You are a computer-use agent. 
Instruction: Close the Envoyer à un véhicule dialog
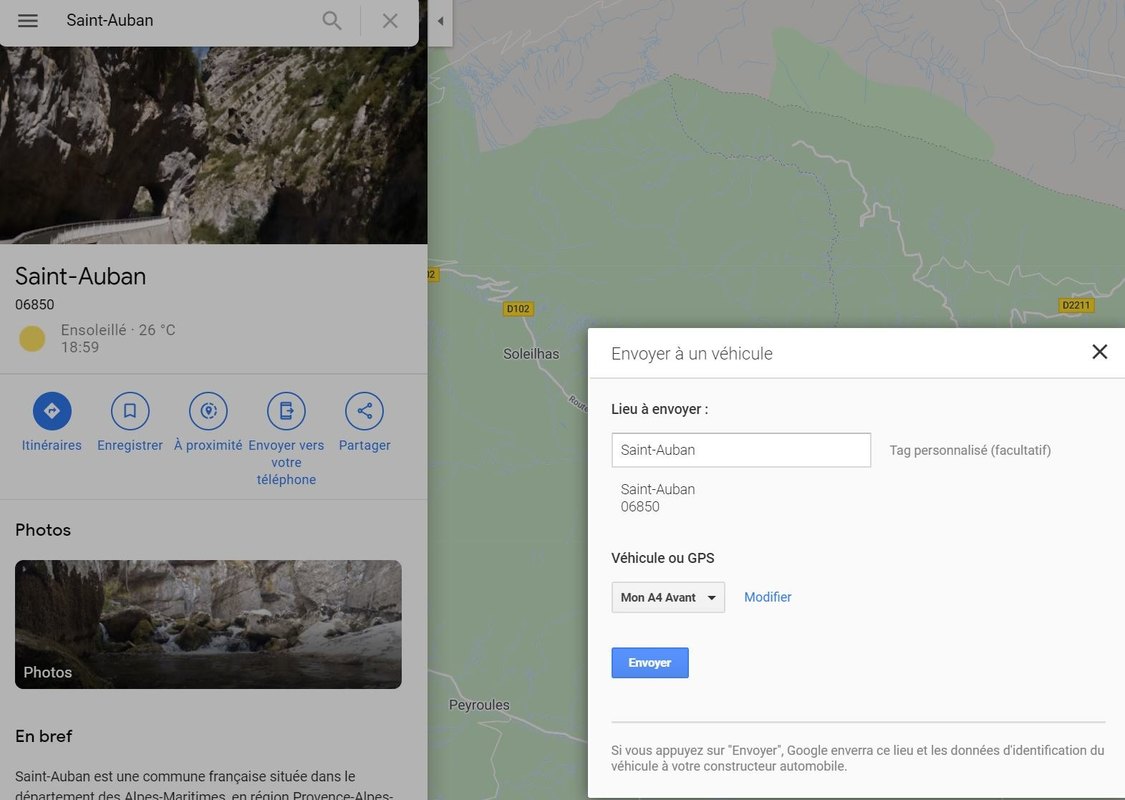point(1099,352)
